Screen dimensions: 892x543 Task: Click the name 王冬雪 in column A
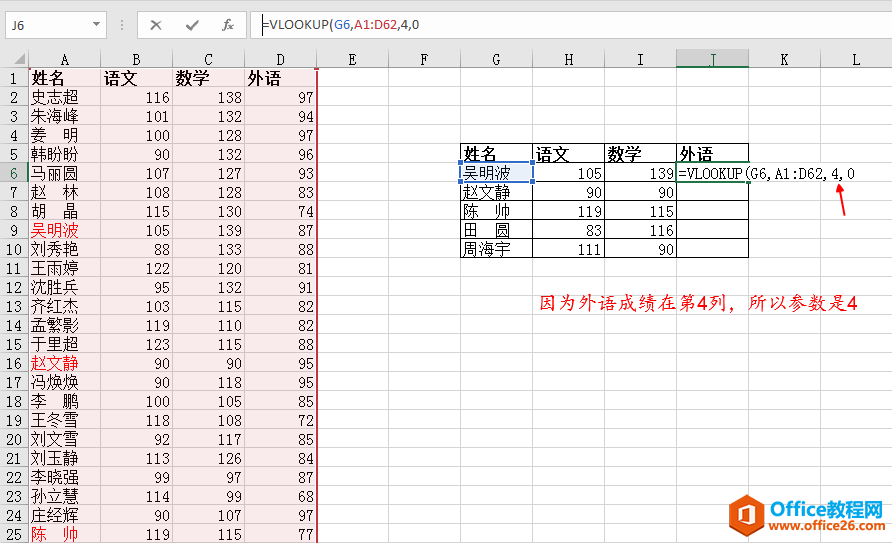click(55, 420)
